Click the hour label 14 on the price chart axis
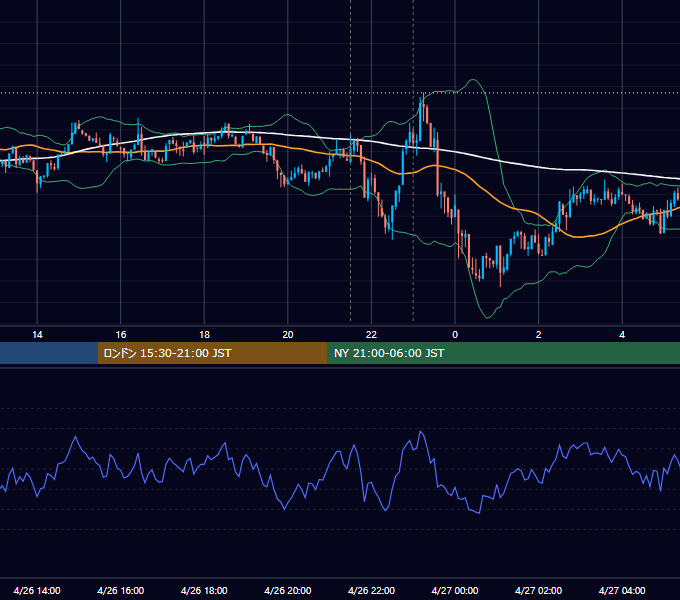680x600 pixels. 37,335
